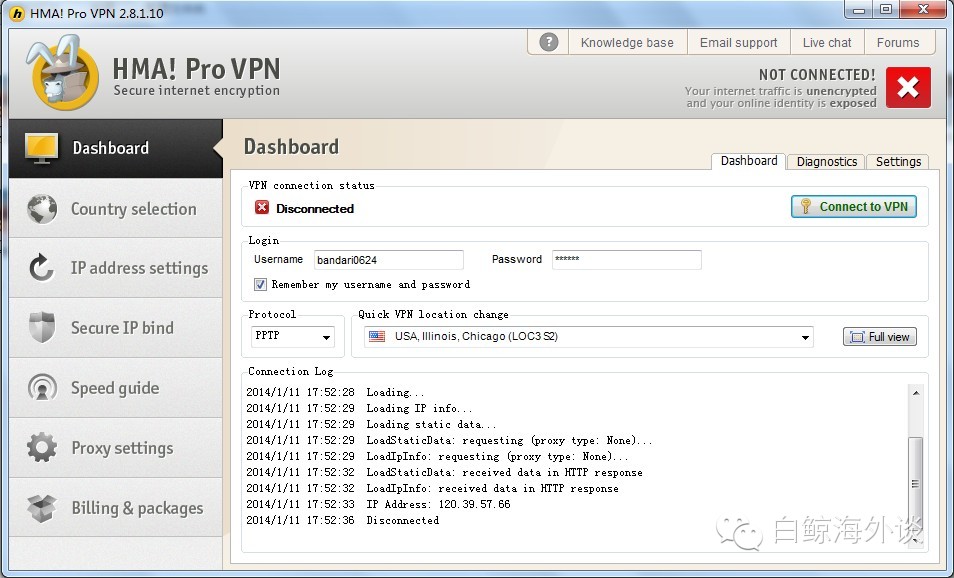This screenshot has width=954, height=578.
Task: Click the 'Loading IP info...' log entry
Action: click(359, 408)
